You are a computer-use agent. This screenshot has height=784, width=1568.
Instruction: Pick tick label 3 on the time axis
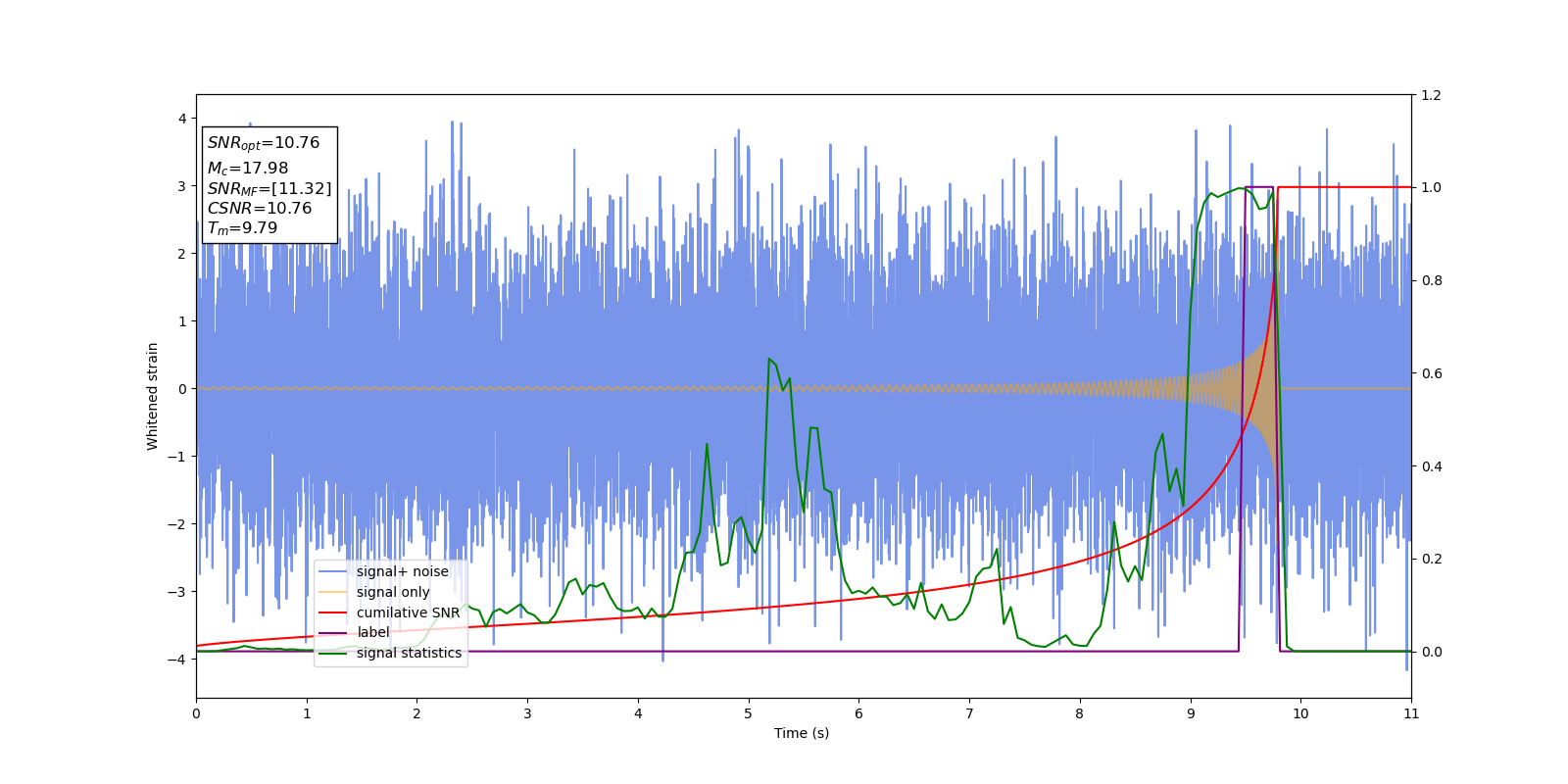pyautogui.click(x=527, y=713)
